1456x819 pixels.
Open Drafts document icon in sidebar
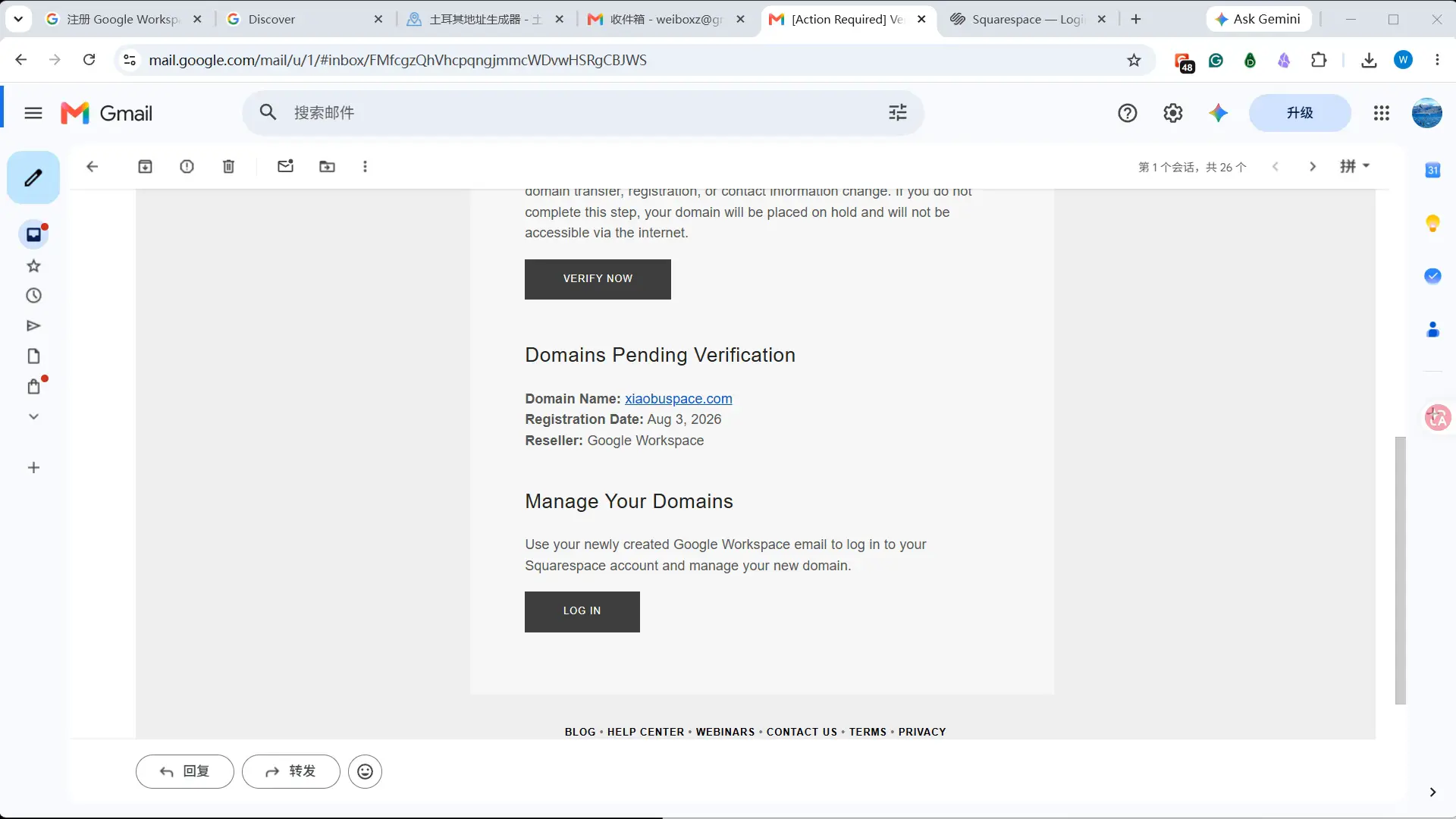33,356
